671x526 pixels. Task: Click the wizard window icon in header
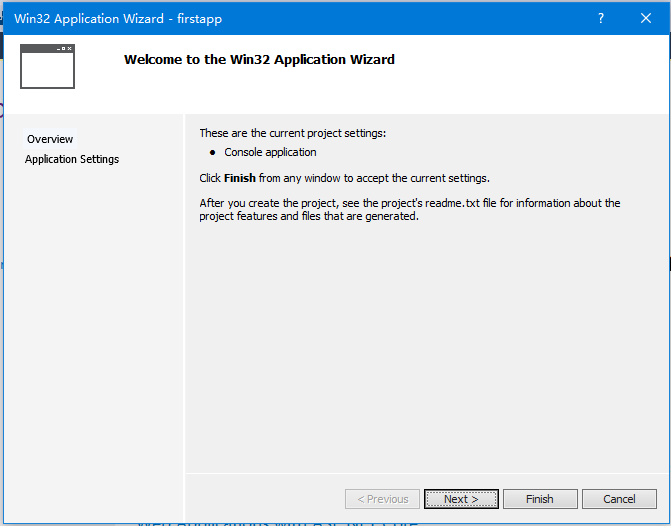[x=47, y=66]
